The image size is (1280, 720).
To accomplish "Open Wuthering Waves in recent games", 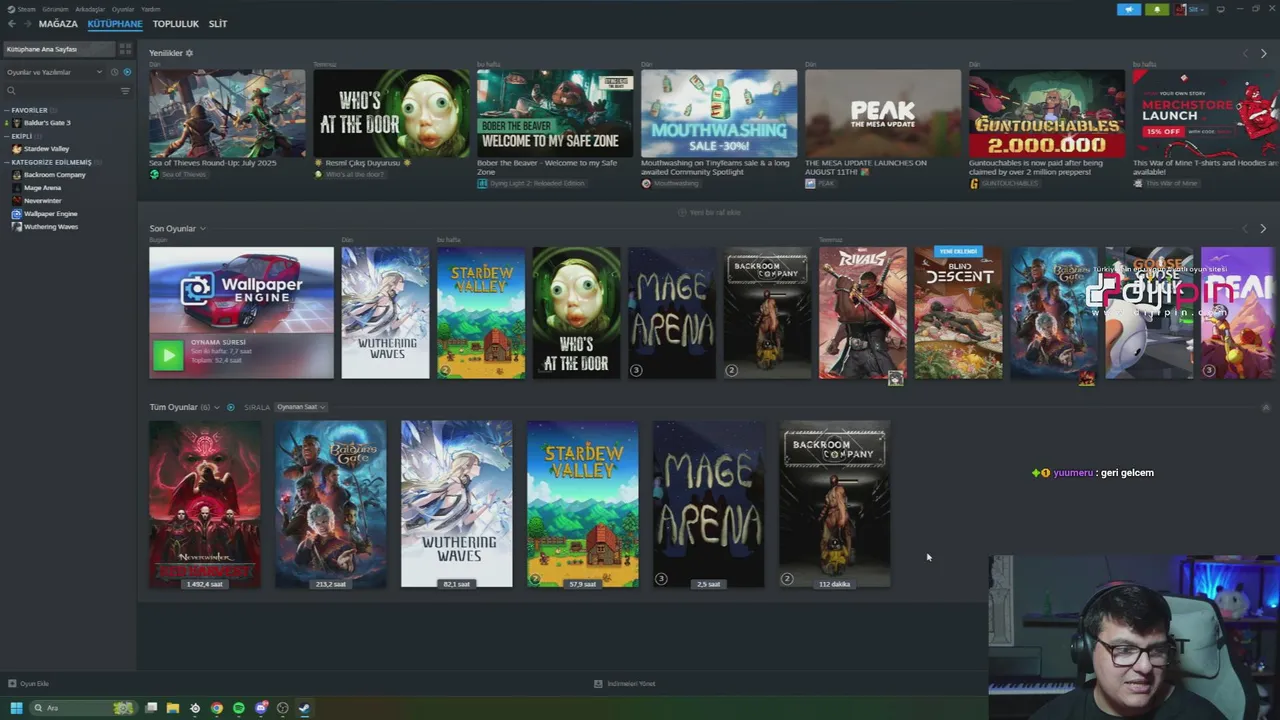I will point(385,313).
